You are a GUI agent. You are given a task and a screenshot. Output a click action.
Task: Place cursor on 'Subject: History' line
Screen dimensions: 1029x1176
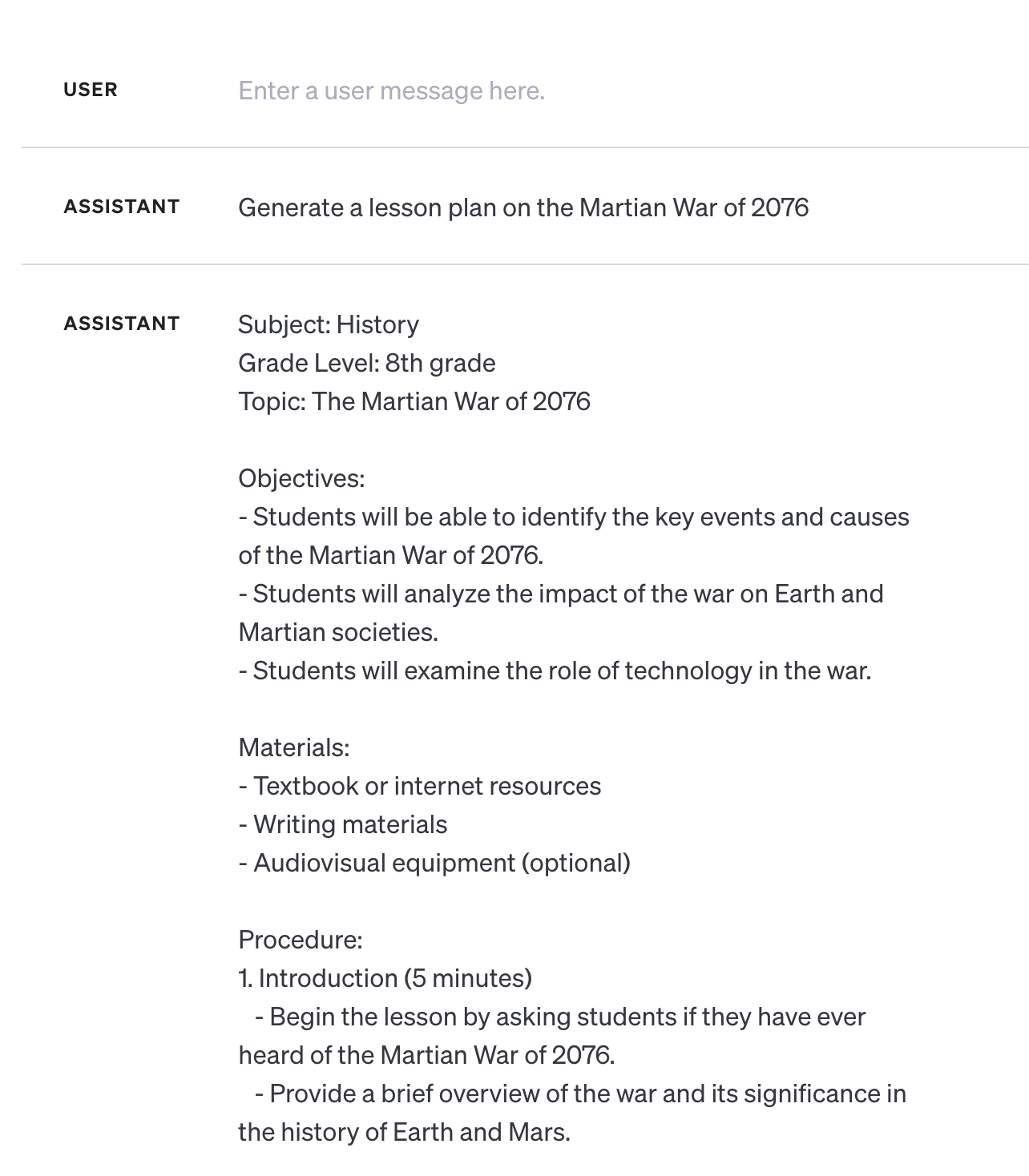pyautogui.click(x=329, y=324)
